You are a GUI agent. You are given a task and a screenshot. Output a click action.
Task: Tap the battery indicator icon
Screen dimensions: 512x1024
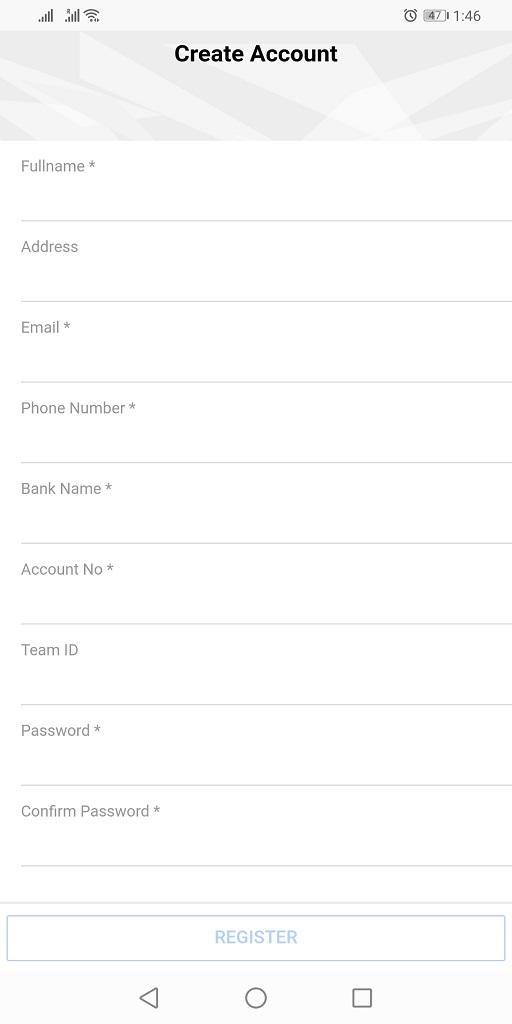436,16
